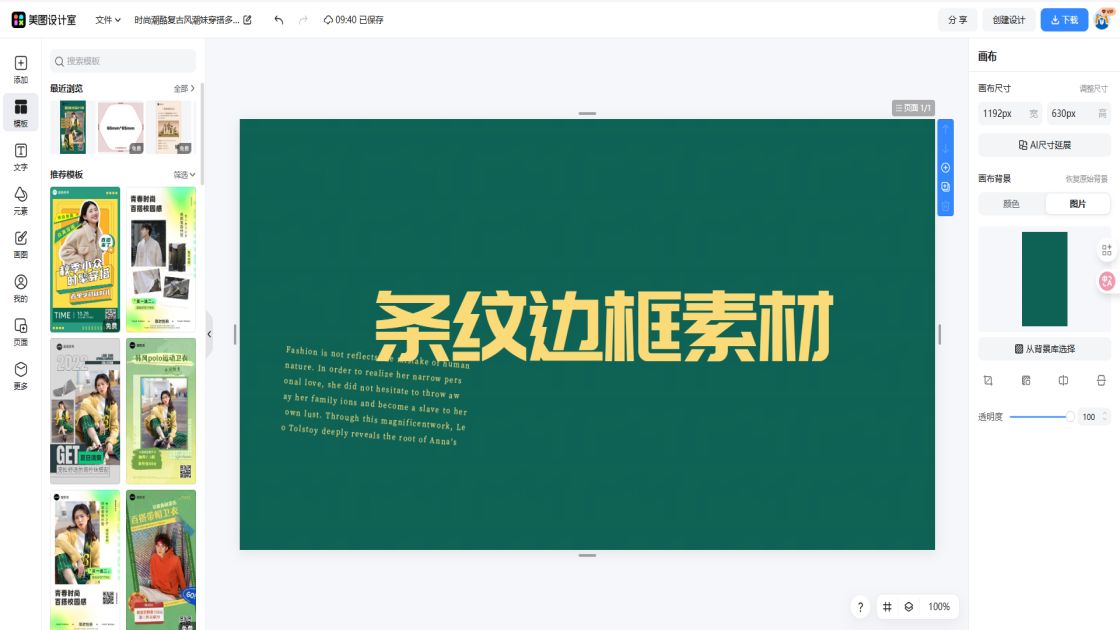
Task: Duplicate the current page icon
Action: (x=945, y=187)
